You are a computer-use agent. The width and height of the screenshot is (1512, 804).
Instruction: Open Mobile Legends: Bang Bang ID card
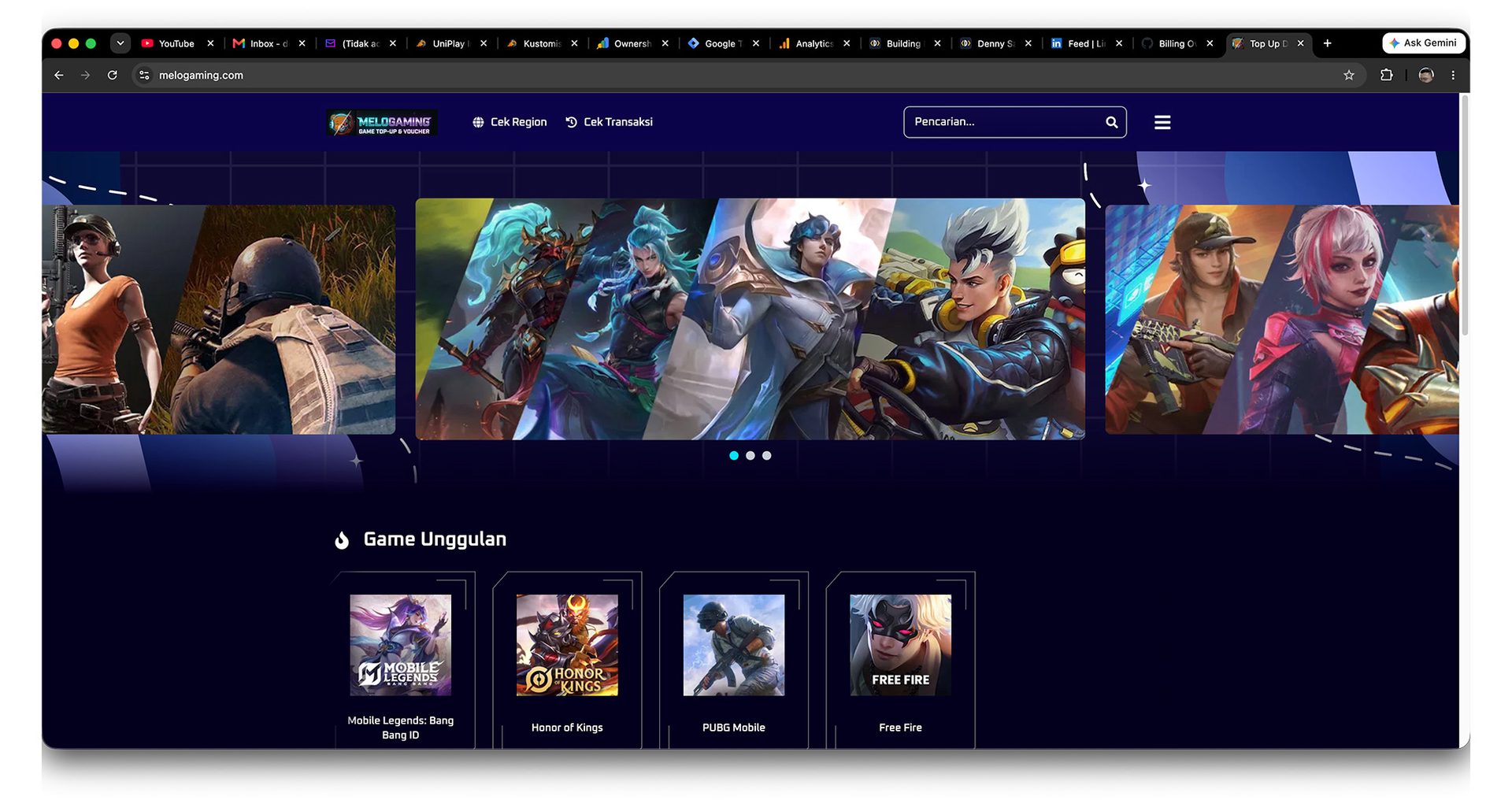point(401,661)
